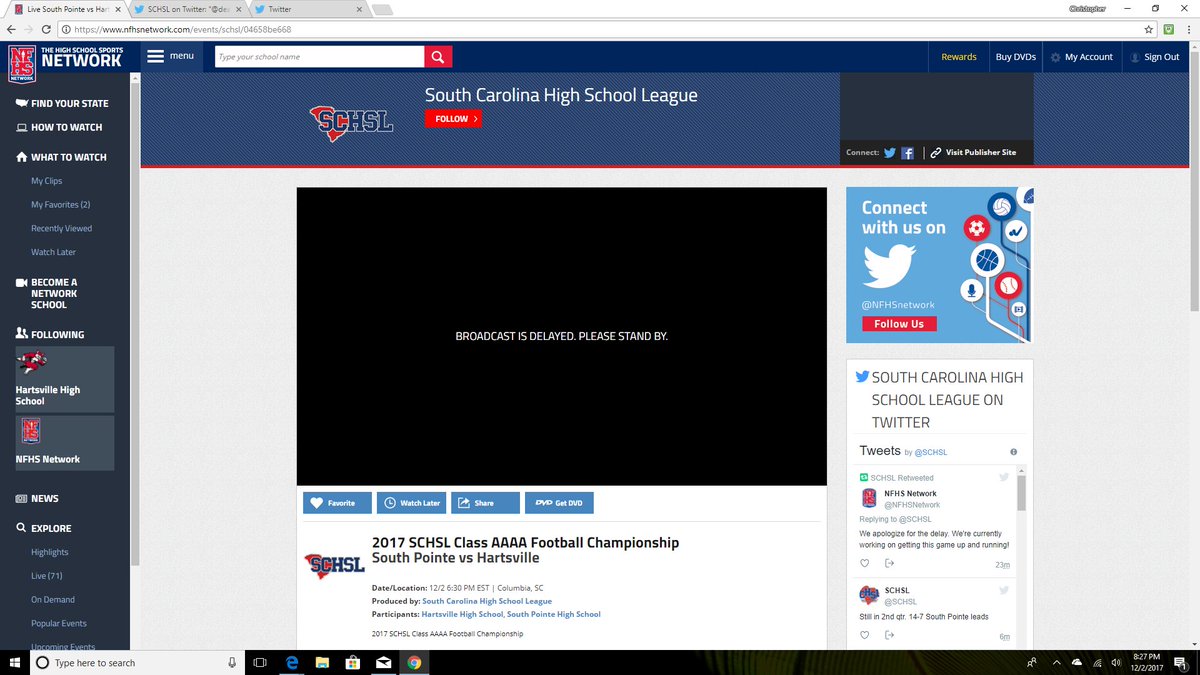Open Task View on taskbar
This screenshot has height=675, width=1200.
pyautogui.click(x=260, y=662)
